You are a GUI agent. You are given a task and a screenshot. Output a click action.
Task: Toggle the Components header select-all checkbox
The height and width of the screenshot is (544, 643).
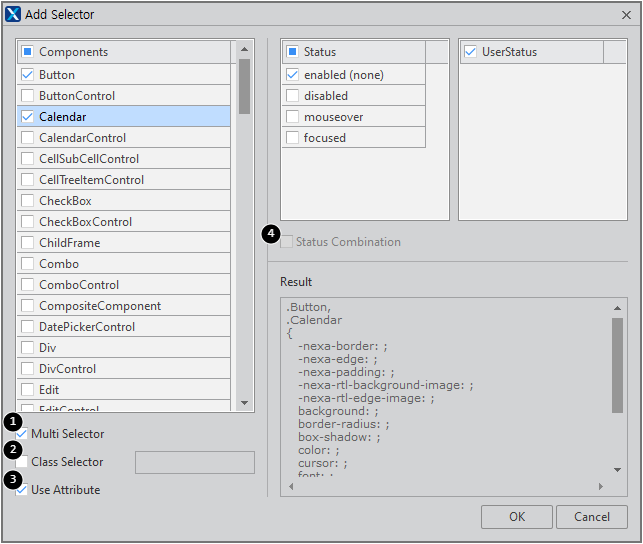point(27,52)
